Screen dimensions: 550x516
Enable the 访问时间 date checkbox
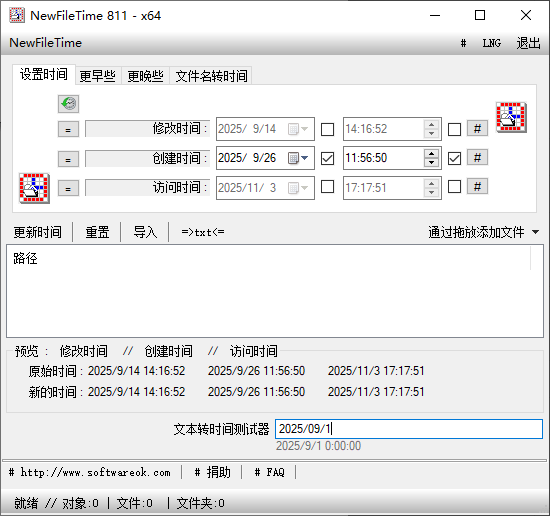pyautogui.click(x=327, y=187)
